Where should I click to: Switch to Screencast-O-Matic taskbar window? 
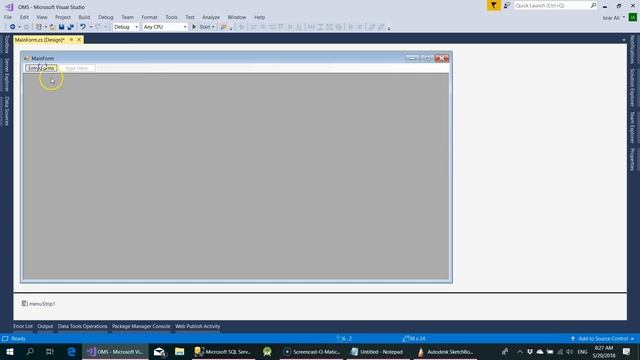312,352
